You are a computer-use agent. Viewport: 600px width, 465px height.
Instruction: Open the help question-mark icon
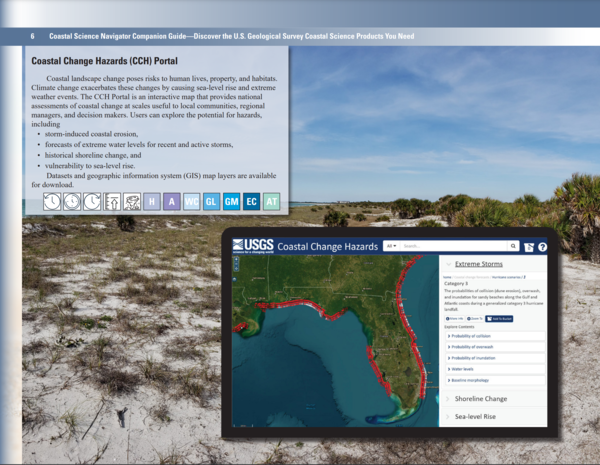542,247
